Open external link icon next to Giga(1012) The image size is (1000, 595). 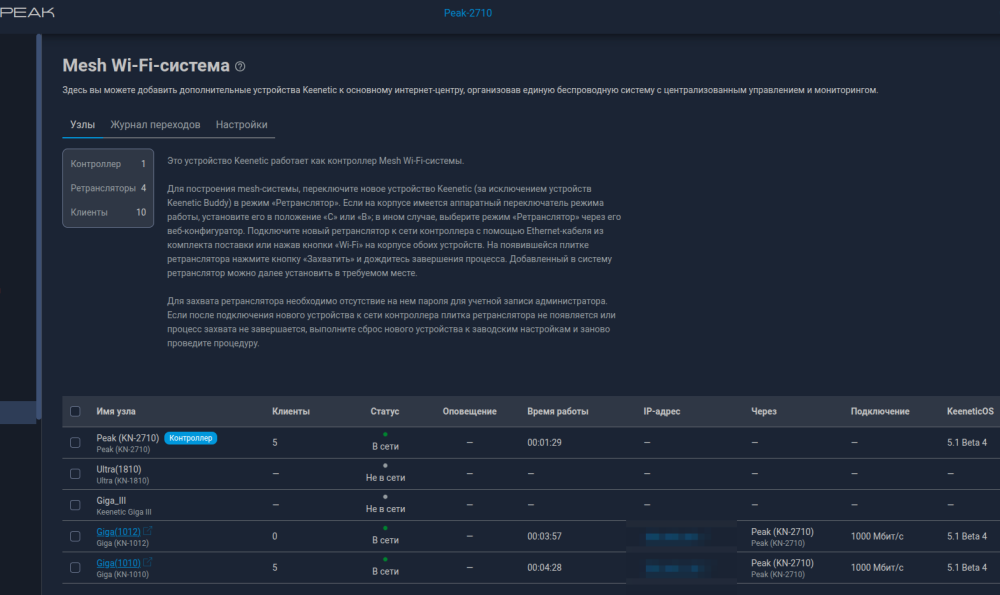pyautogui.click(x=147, y=531)
